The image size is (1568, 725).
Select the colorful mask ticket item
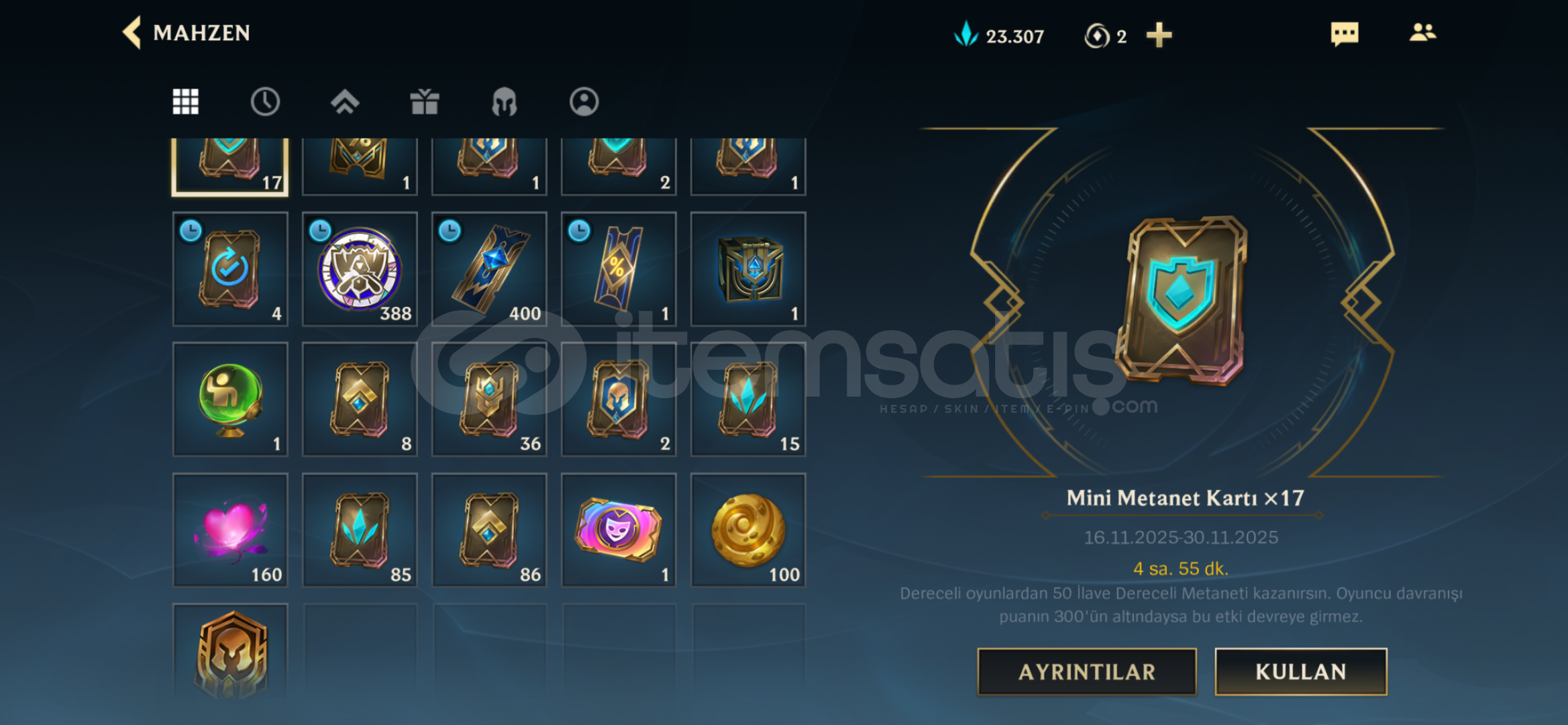[619, 530]
